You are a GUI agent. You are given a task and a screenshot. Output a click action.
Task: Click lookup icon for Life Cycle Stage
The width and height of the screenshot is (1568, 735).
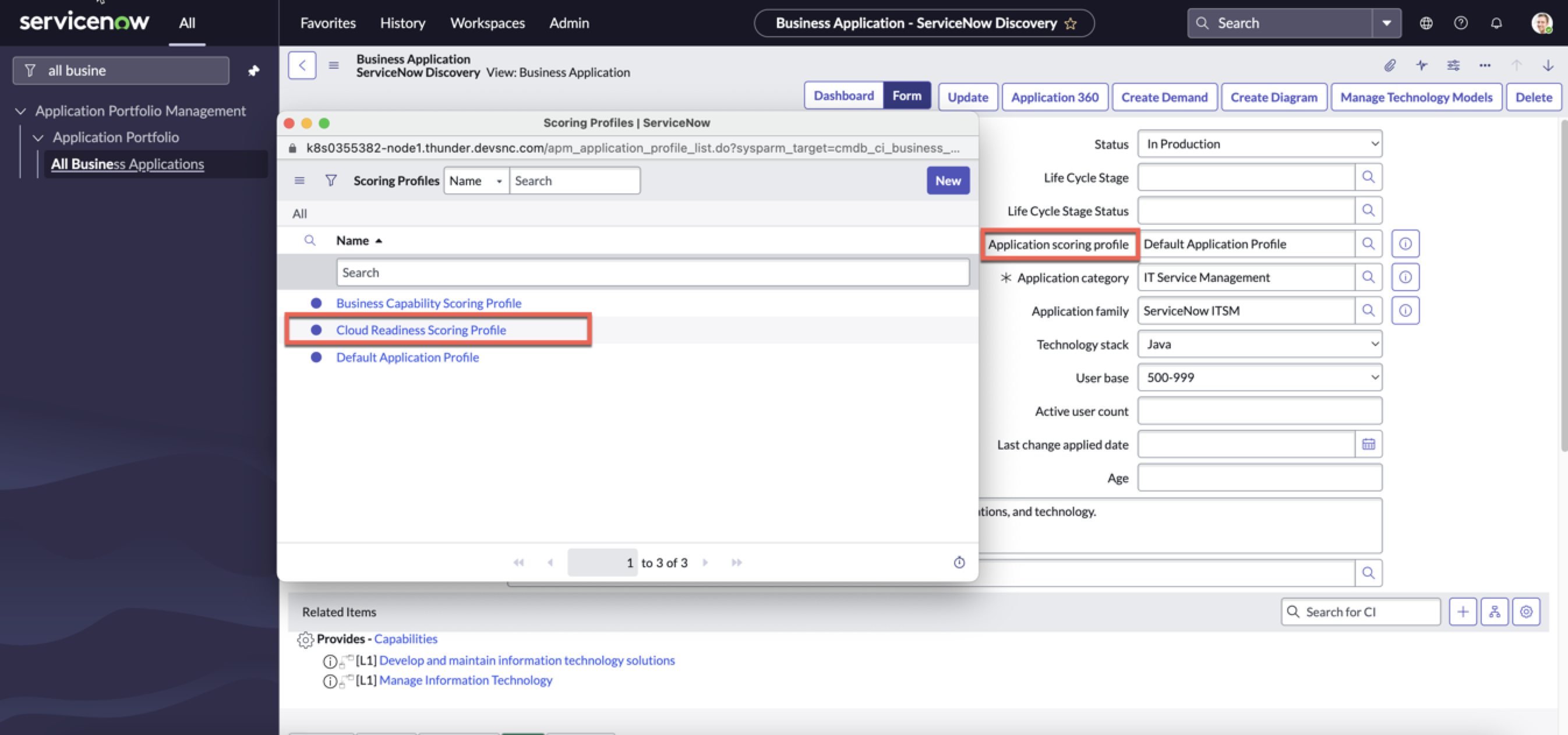point(1368,177)
